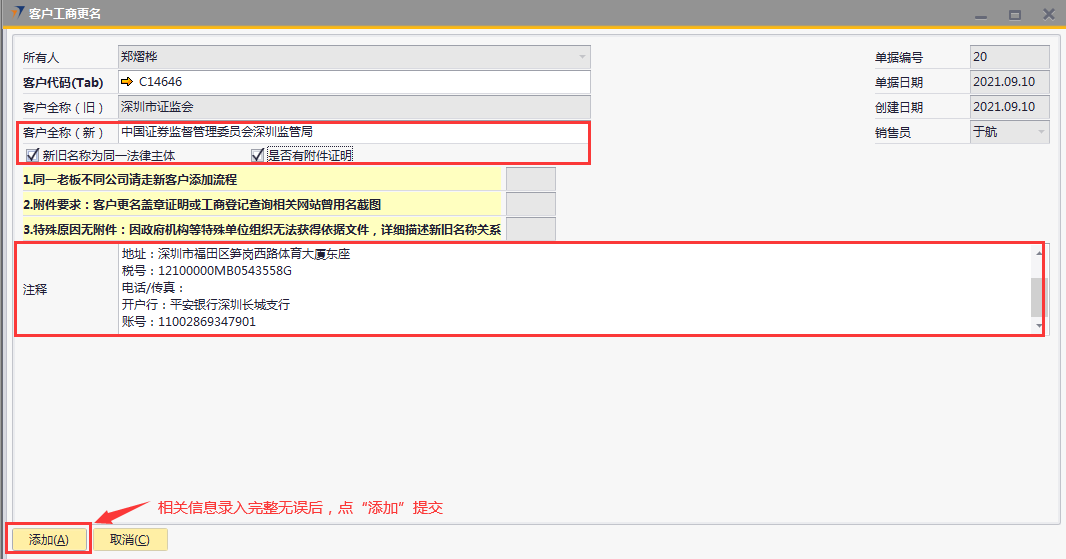Click the orange link arrow beside C14646
This screenshot has width=1066, height=559.
coord(127,82)
